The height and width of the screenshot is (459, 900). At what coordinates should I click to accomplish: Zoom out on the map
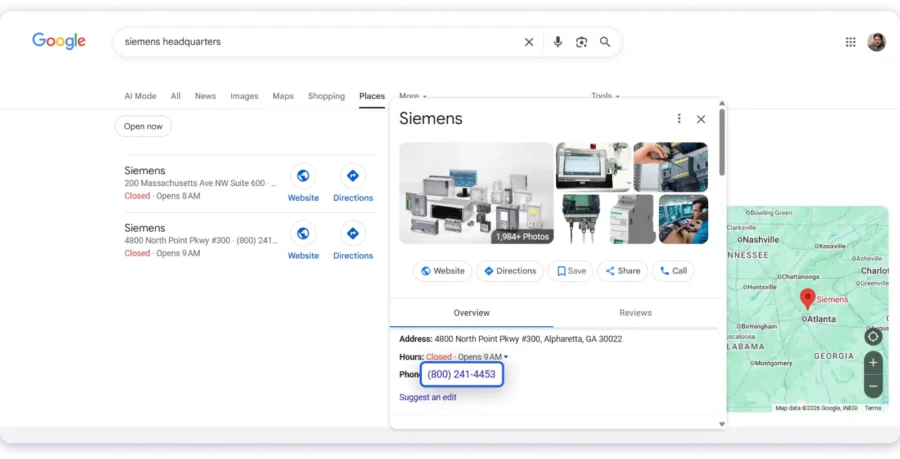coord(873,386)
